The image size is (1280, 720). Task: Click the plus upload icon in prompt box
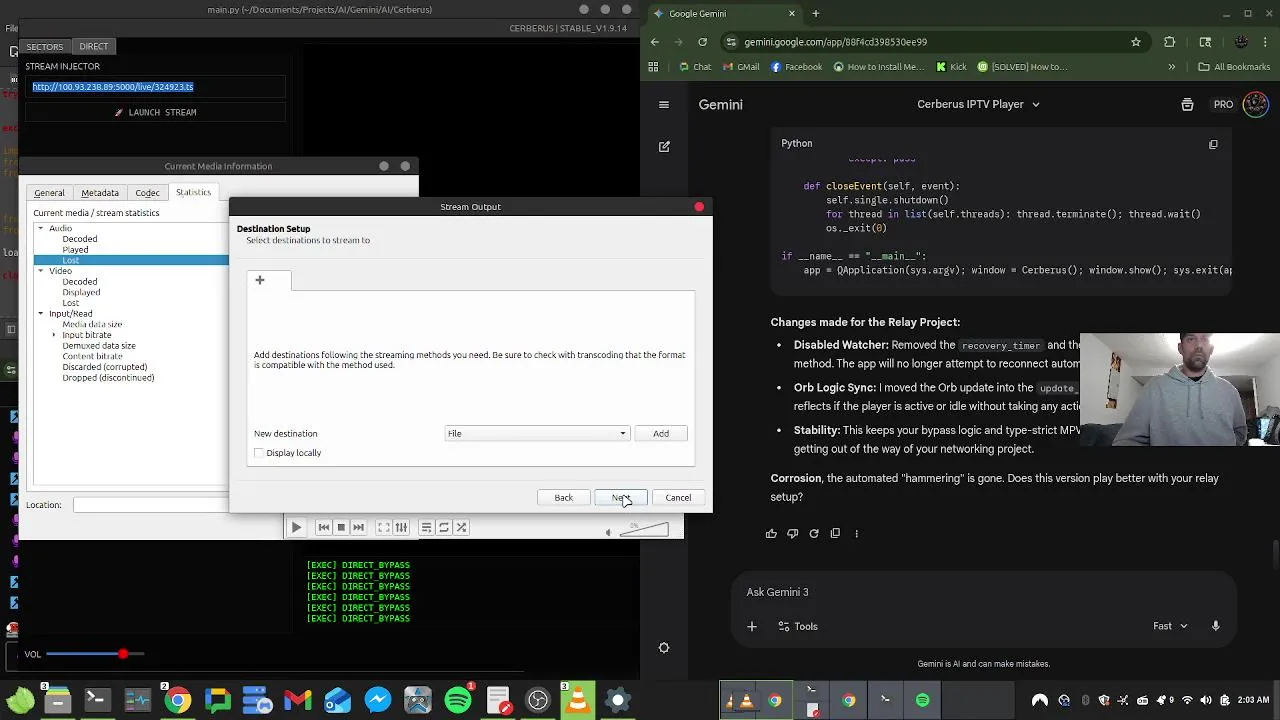[752, 626]
